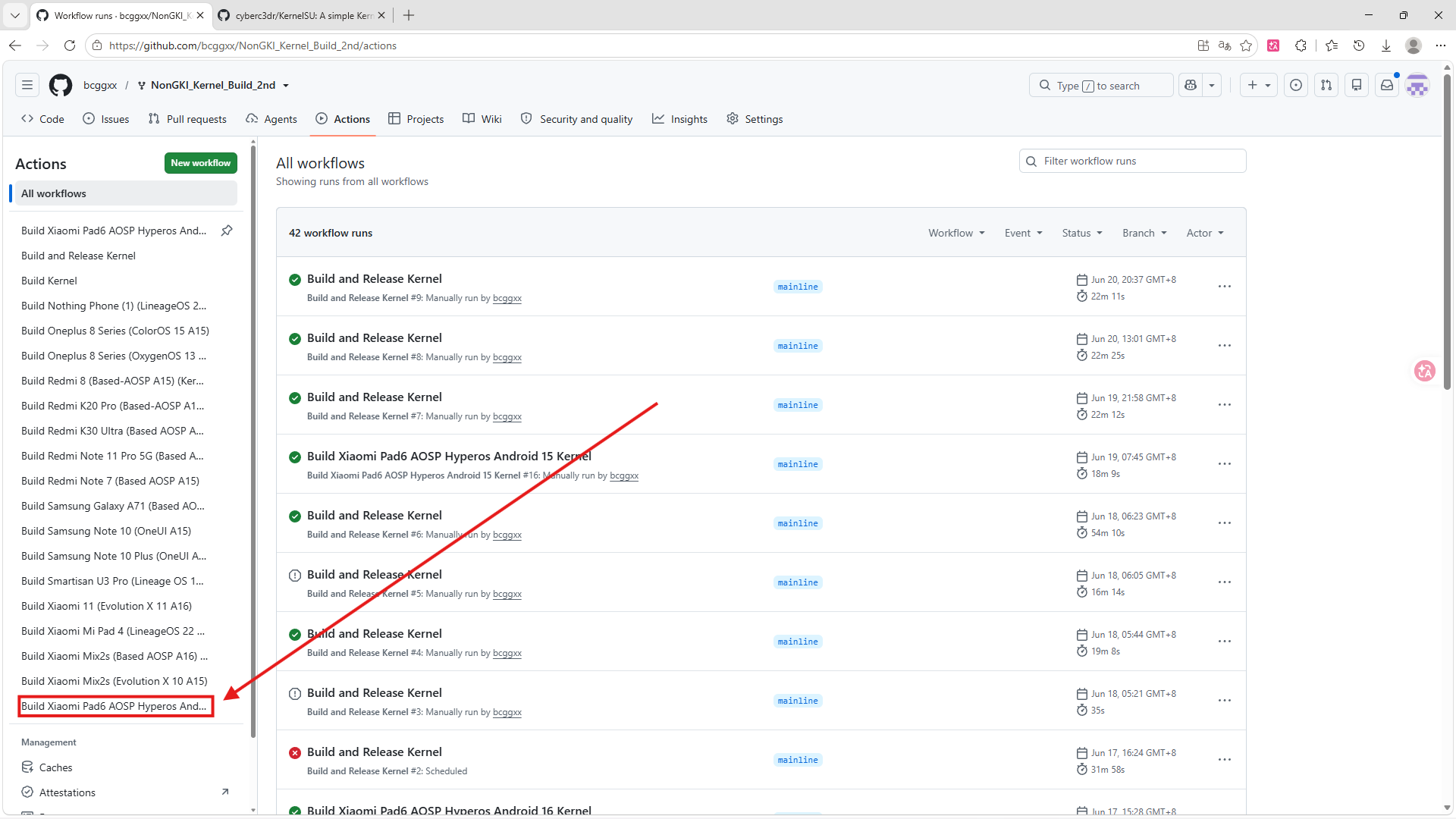Image resolution: width=1456 pixels, height=819 pixels.
Task: Open the GitHub homepage logo
Action: pyautogui.click(x=61, y=85)
